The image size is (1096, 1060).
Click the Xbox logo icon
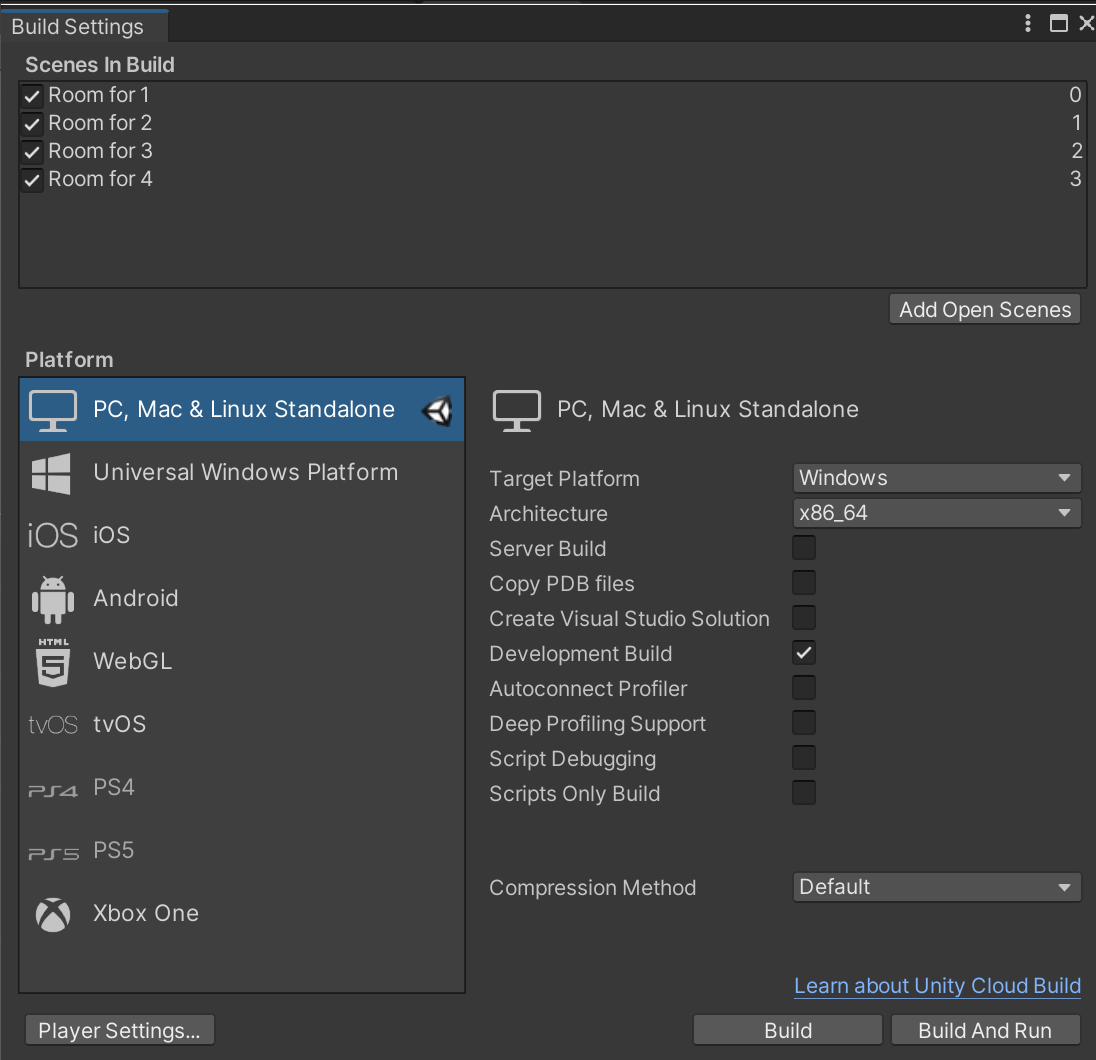tap(53, 915)
